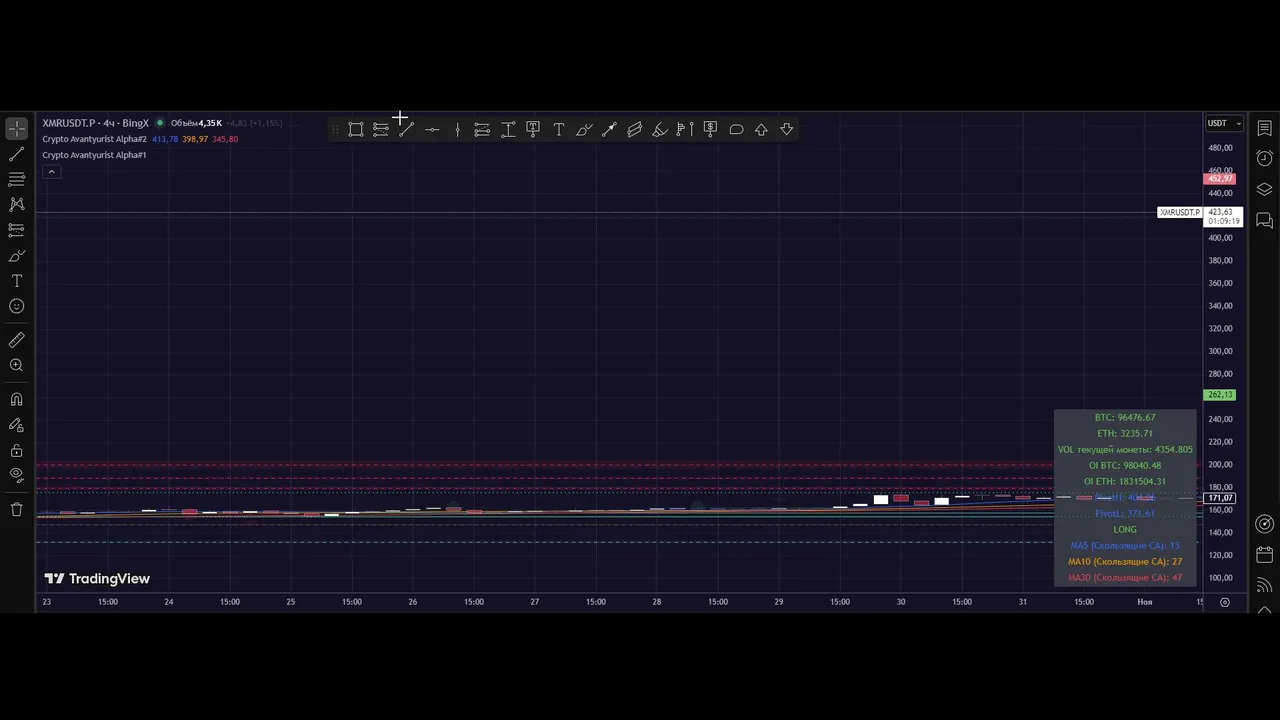Click the BTC: 96476.67 info row
The height and width of the screenshot is (720, 1280).
click(x=1125, y=418)
